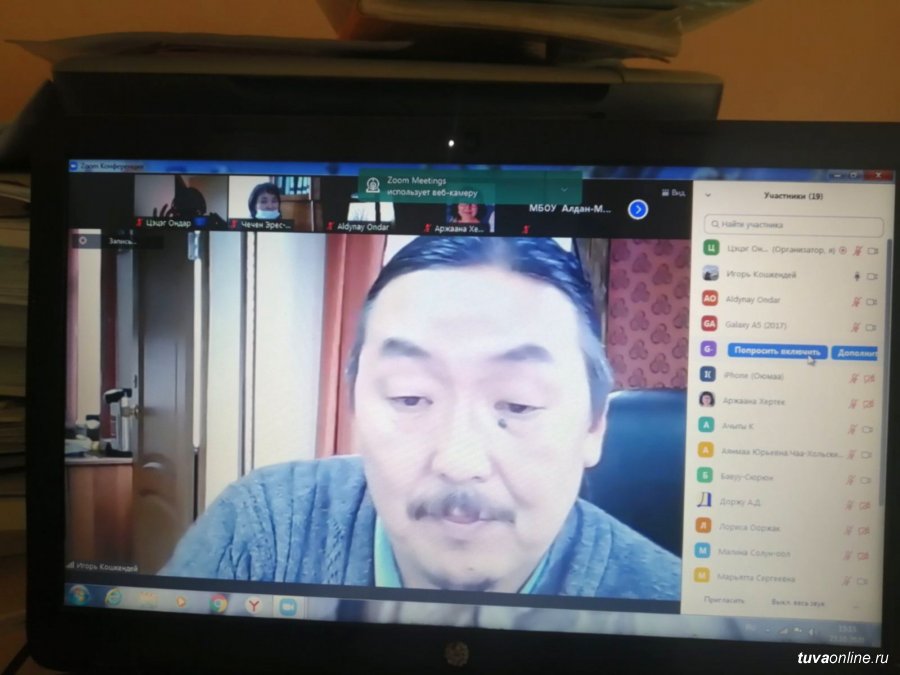Open the Вид view options menu

(x=674, y=192)
